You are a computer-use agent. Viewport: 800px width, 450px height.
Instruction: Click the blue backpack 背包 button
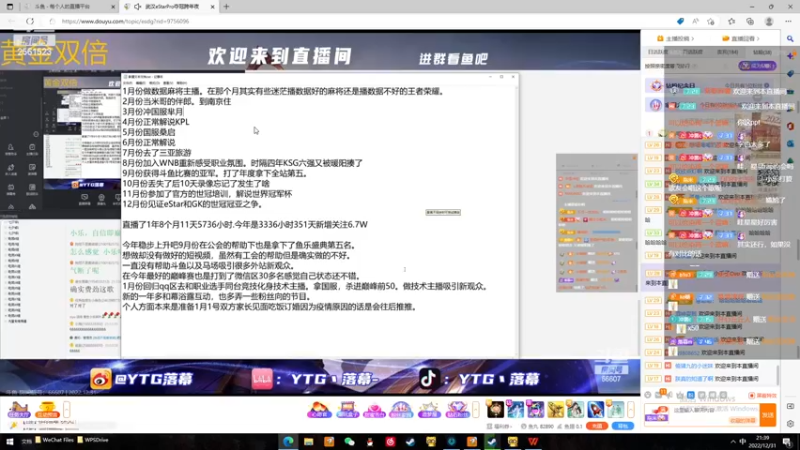tap(623, 426)
